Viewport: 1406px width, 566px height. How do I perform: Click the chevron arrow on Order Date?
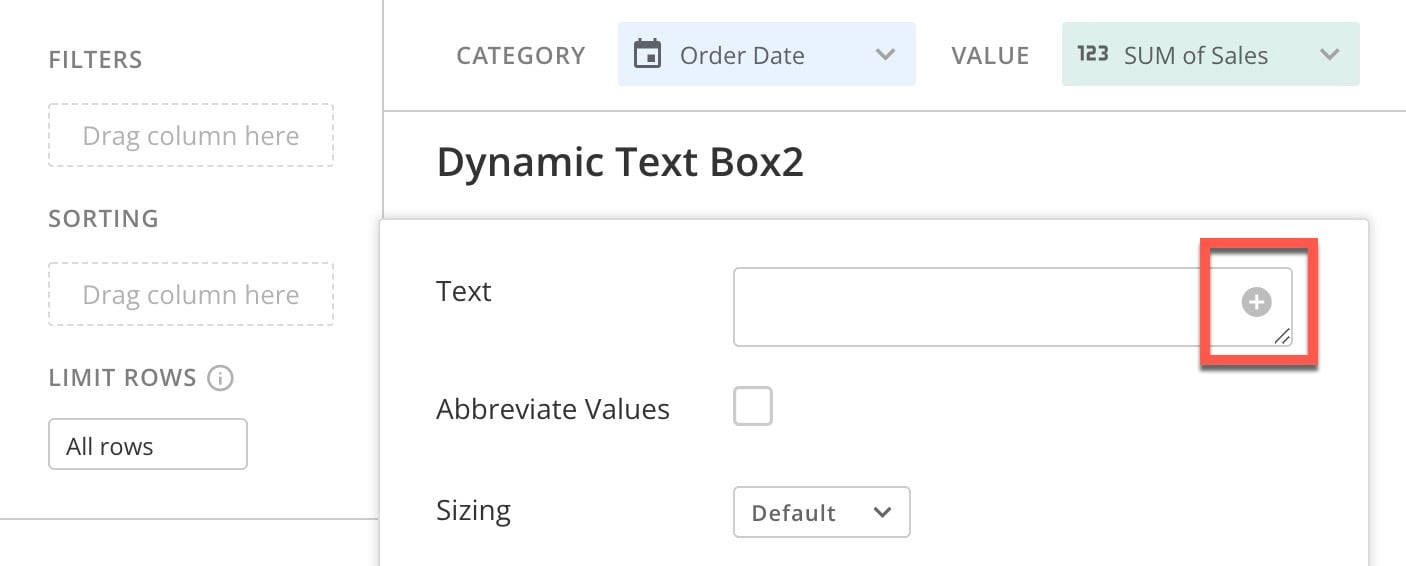(x=885, y=55)
